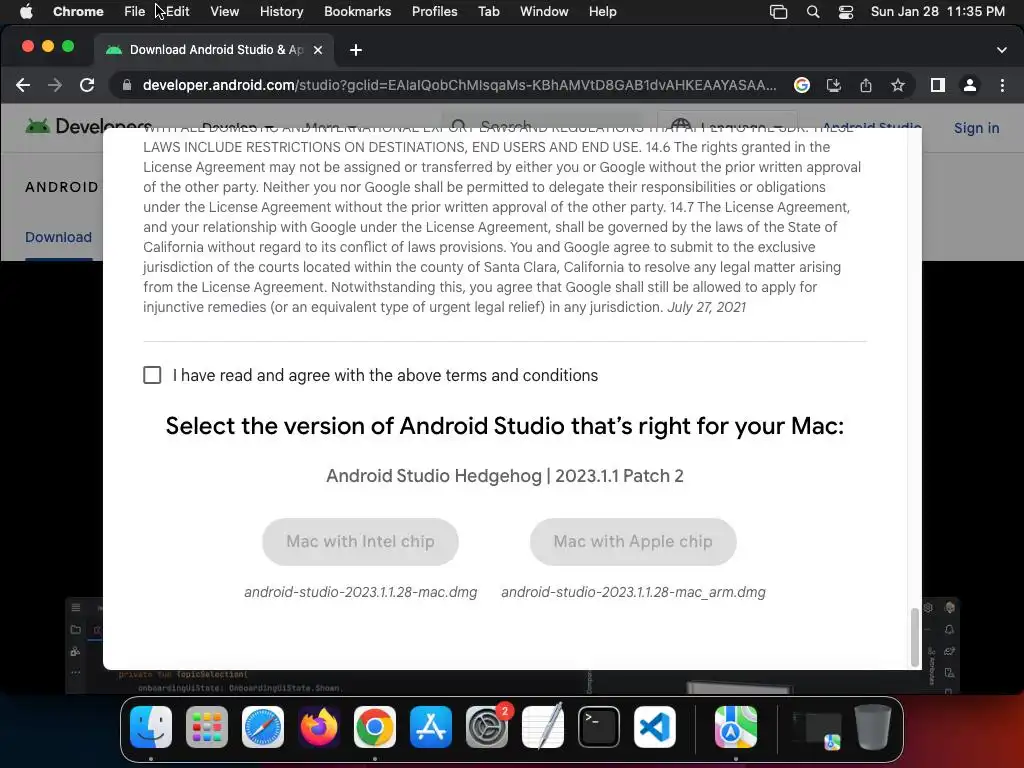
Task: Click the android-studio-2023.1.1.28-mac.dmg filename
Action: click(360, 592)
